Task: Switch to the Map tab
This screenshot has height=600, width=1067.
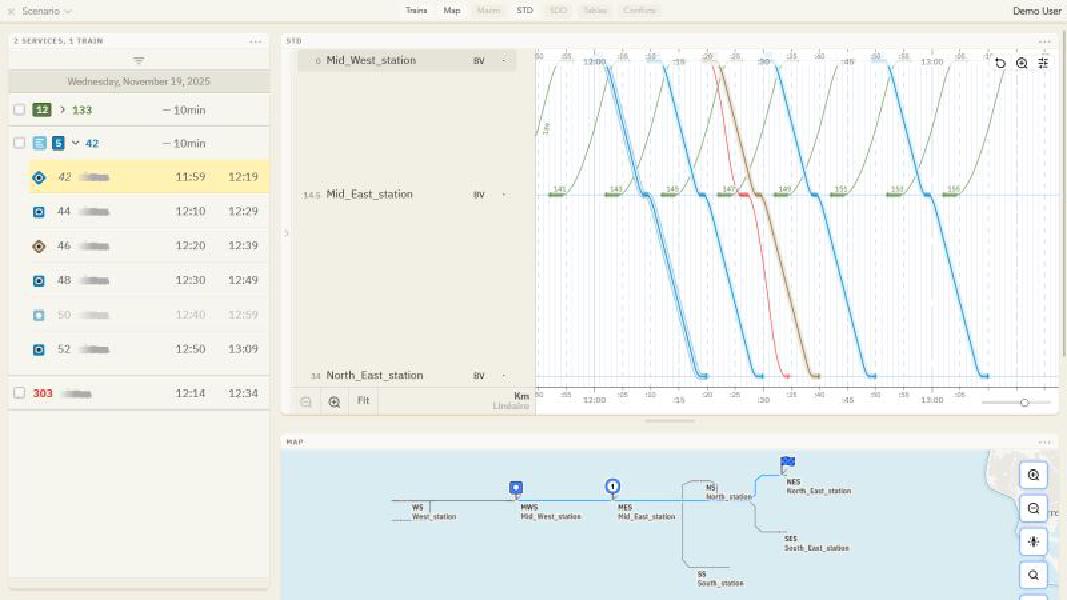Action: coord(452,10)
